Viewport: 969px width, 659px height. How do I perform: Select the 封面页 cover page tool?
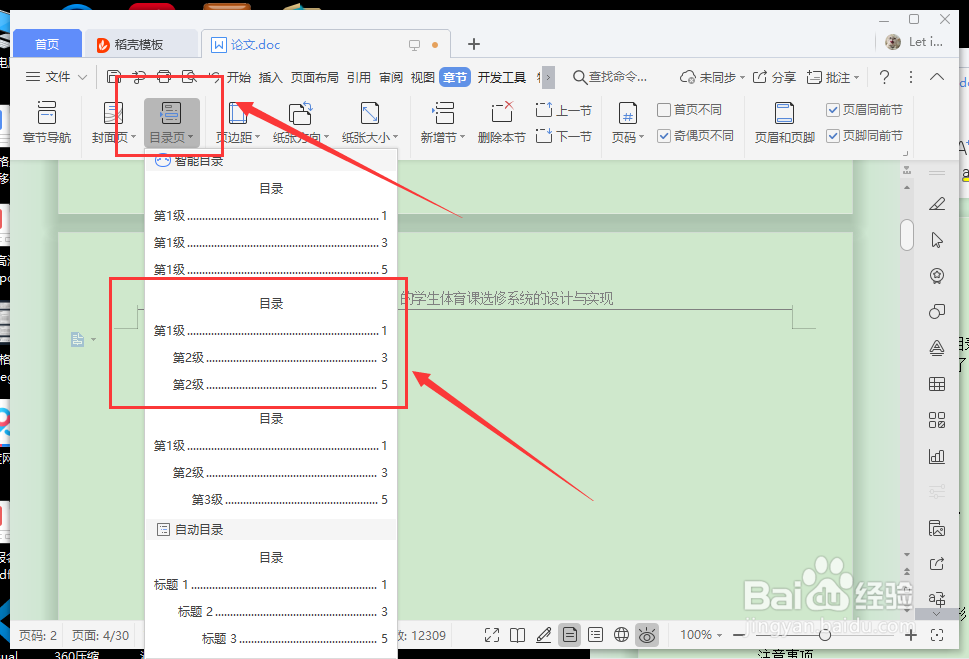click(x=110, y=122)
